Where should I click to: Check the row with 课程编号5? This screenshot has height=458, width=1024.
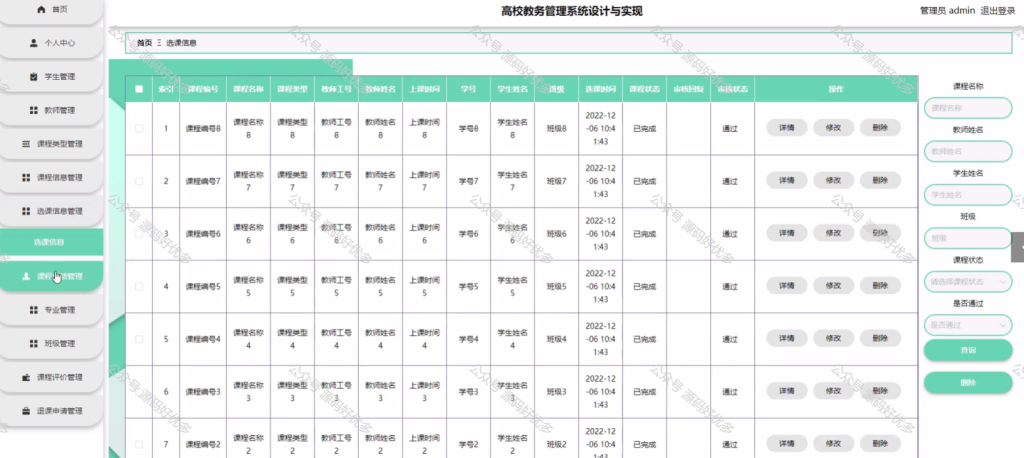click(x=139, y=286)
